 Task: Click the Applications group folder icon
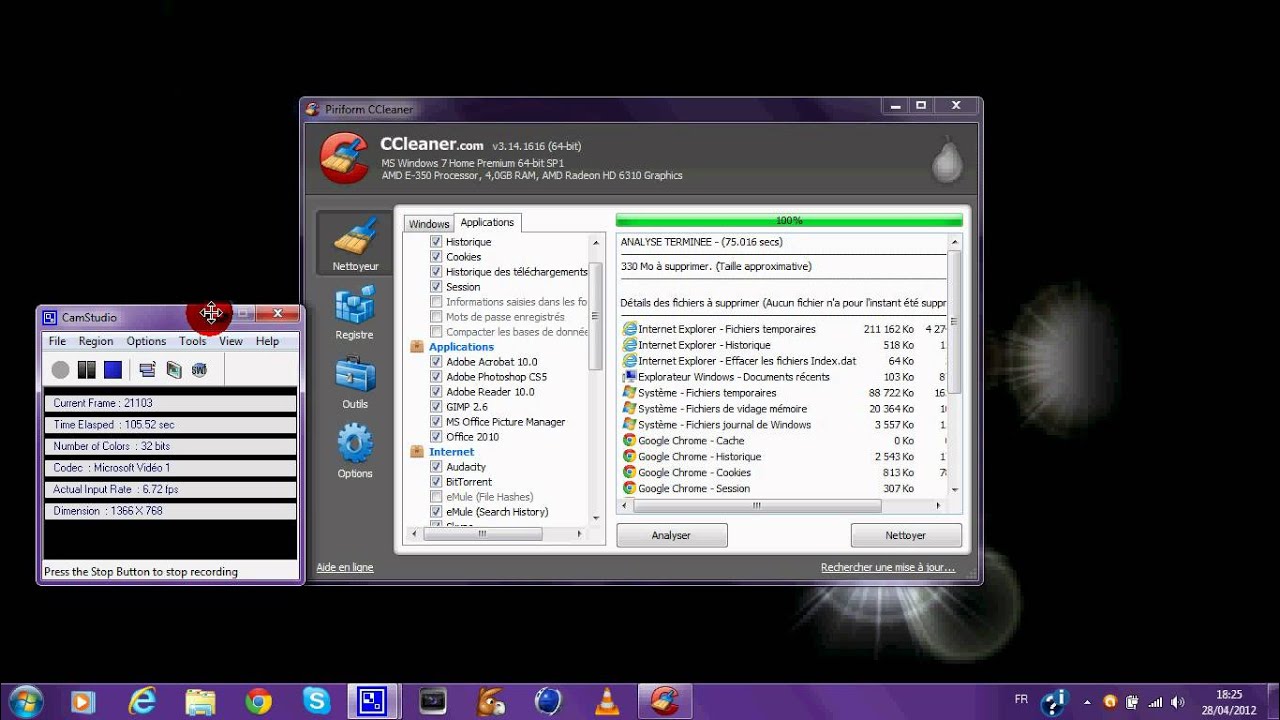417,347
